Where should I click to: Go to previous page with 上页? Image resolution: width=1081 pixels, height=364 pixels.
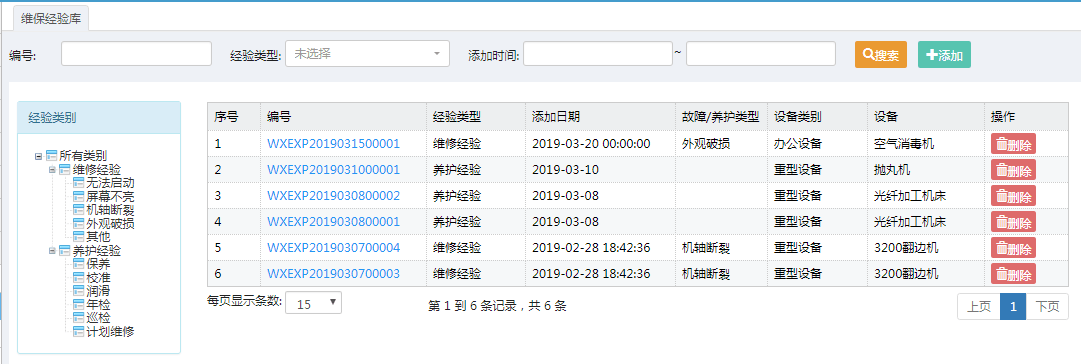978,307
